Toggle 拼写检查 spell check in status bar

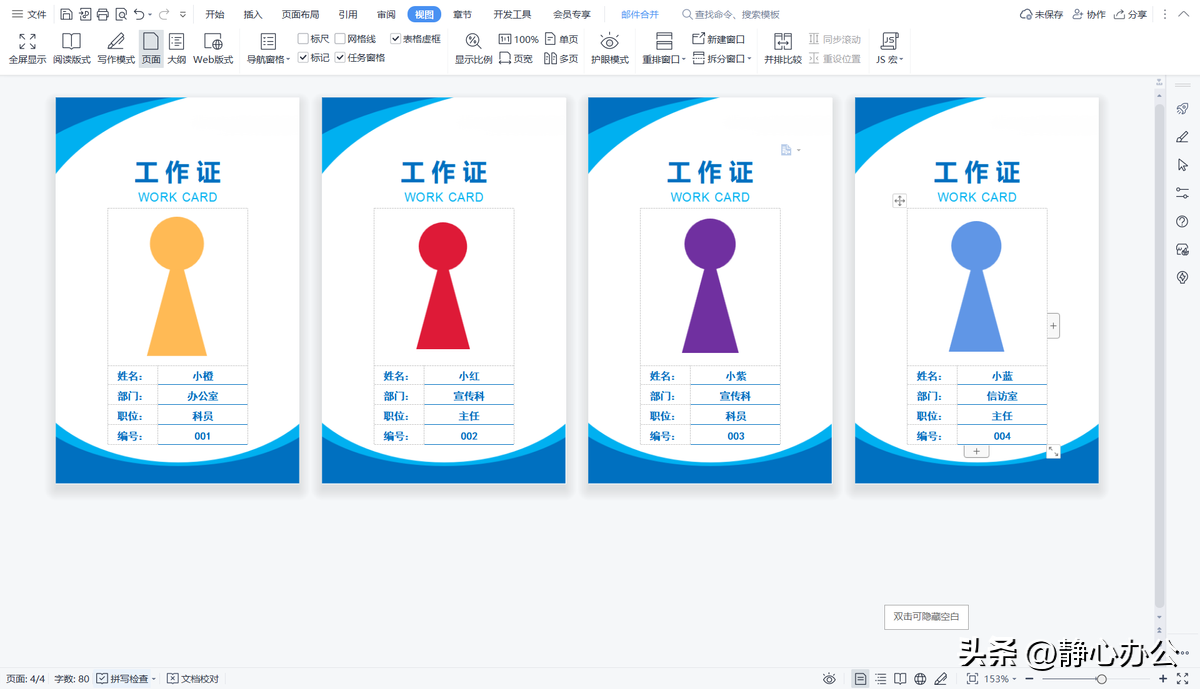122,679
